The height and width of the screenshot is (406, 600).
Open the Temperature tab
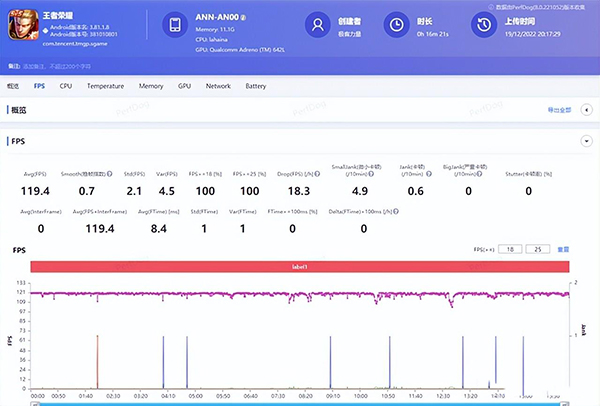point(105,87)
